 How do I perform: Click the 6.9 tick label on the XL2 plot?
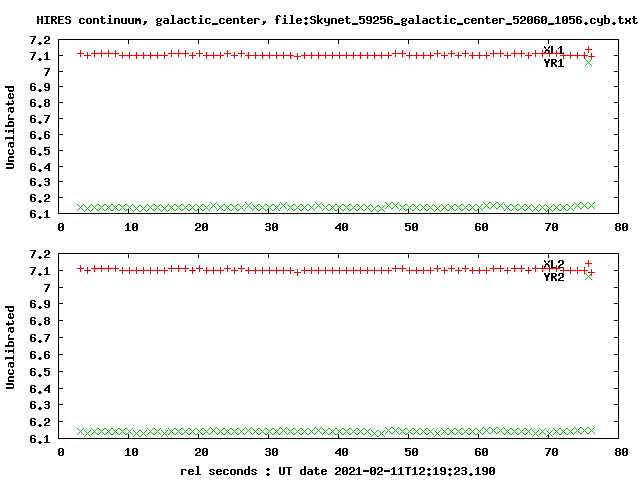click(x=40, y=304)
